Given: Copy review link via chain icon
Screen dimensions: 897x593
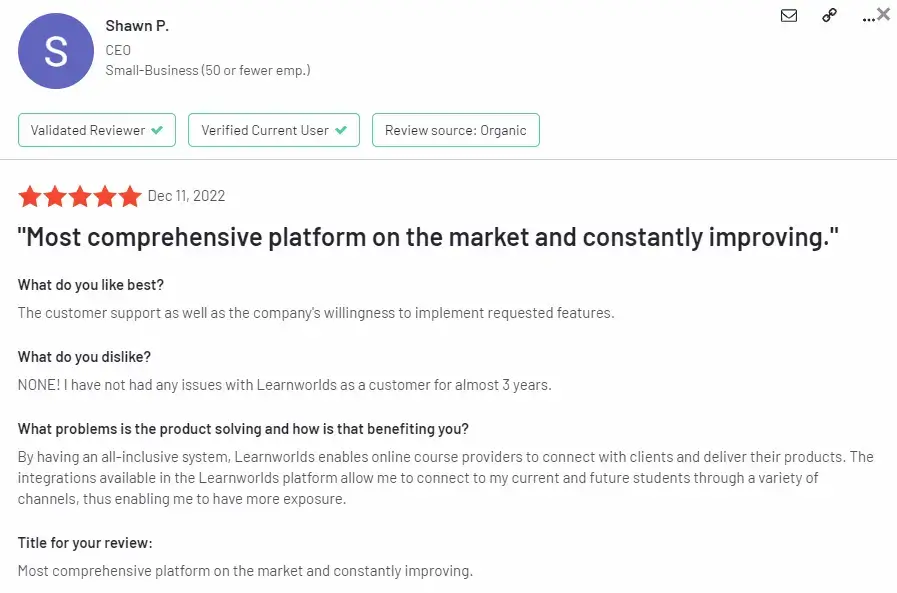Looking at the screenshot, I should pyautogui.click(x=829, y=15).
